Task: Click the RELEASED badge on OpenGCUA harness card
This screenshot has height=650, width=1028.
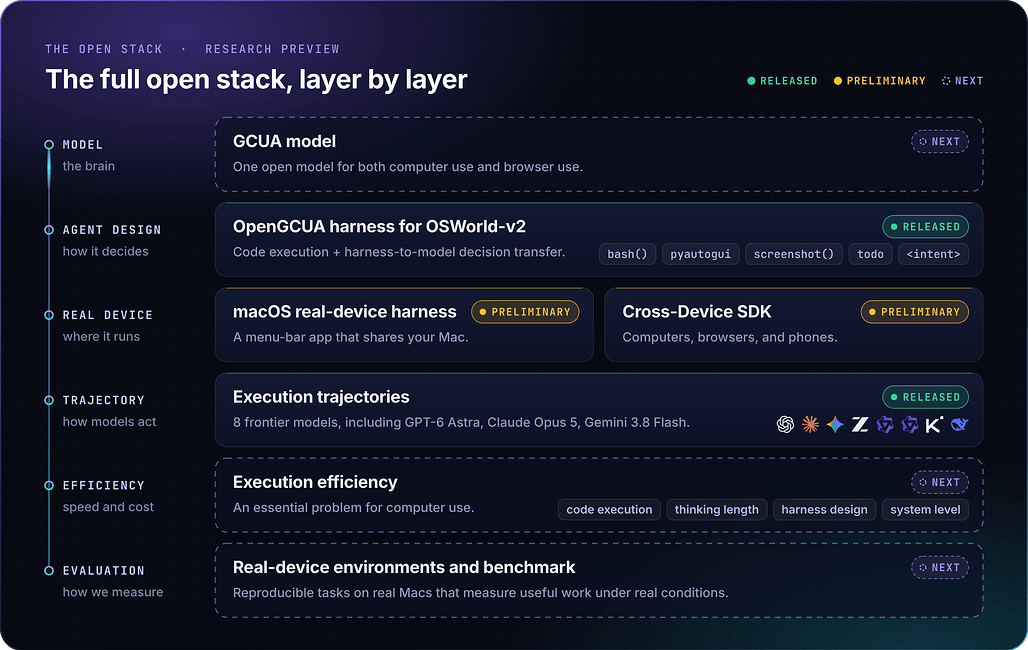Action: [x=925, y=227]
